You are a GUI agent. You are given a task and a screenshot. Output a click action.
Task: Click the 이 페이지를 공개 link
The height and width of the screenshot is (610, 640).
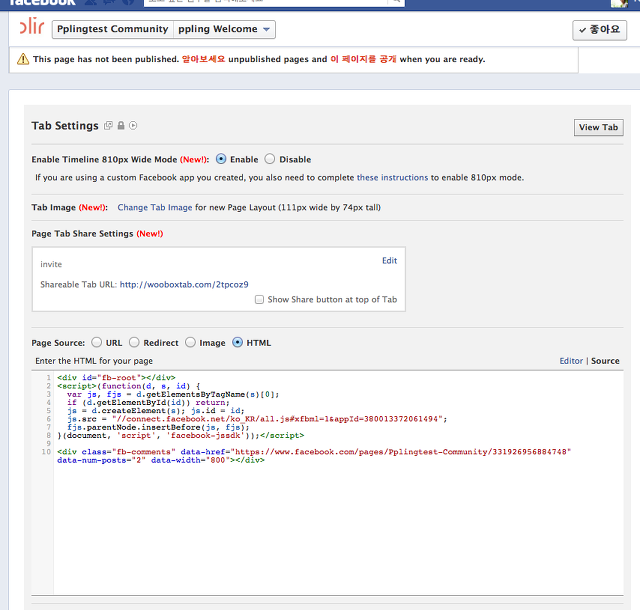pyautogui.click(x=363, y=59)
